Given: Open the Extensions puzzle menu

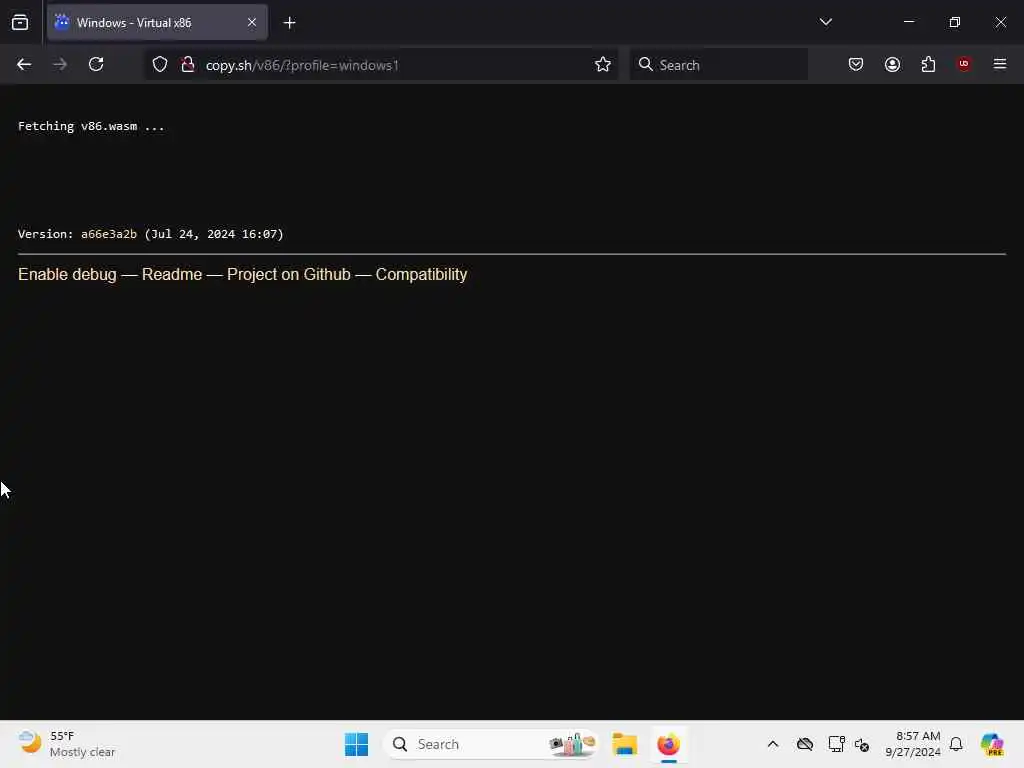Looking at the screenshot, I should 928,64.
